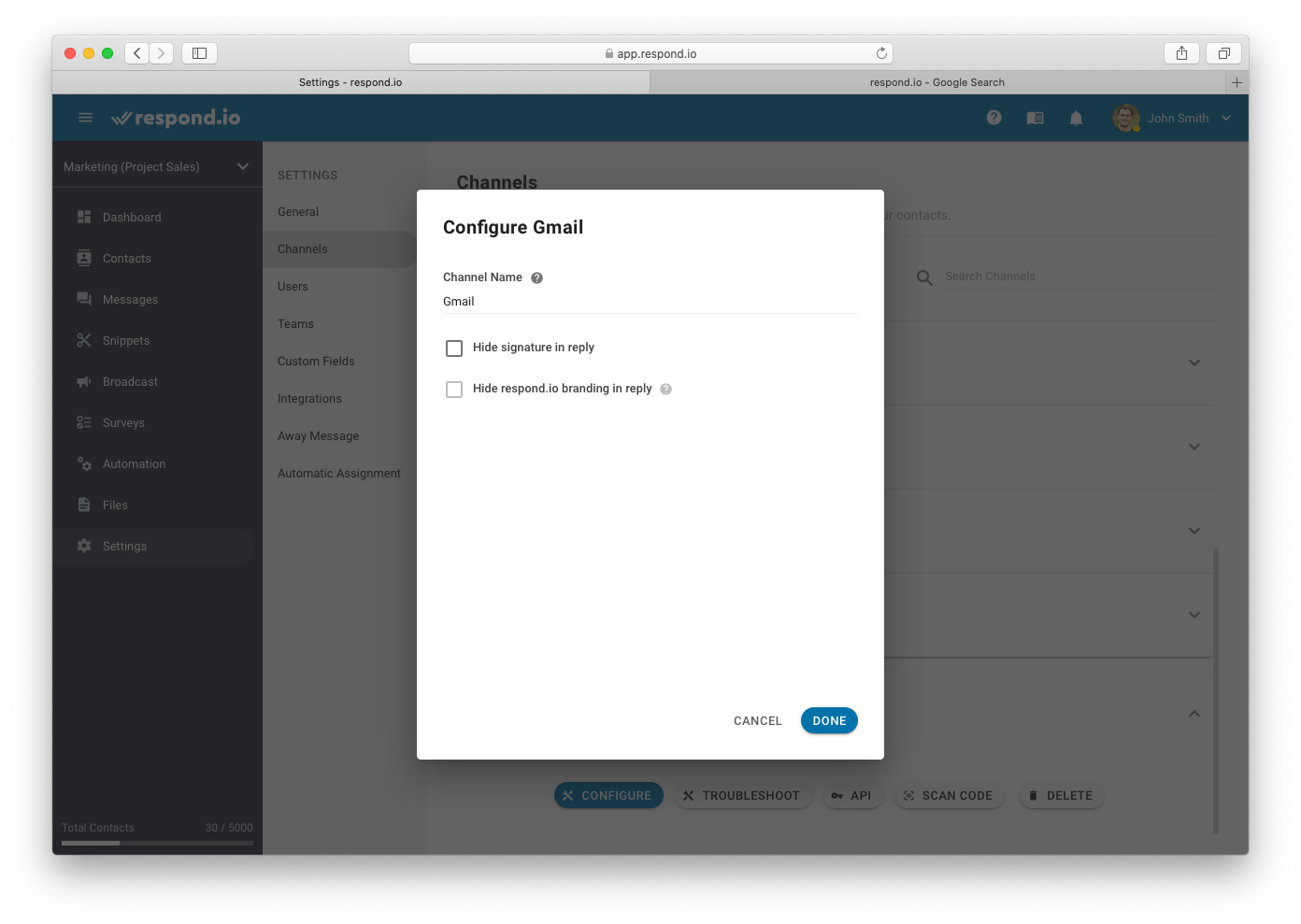Click the Surveys icon in sidebar
The image size is (1301, 924).
84,422
